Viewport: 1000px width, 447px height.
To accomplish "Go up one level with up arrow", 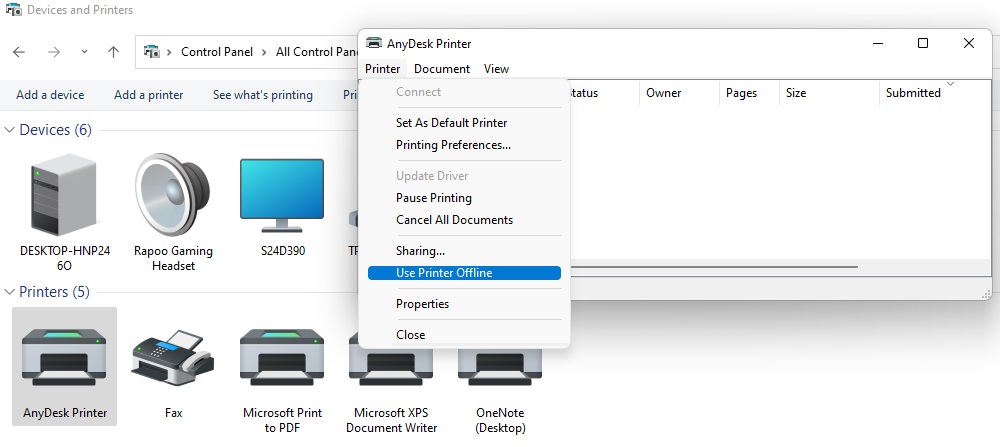I will [x=114, y=52].
